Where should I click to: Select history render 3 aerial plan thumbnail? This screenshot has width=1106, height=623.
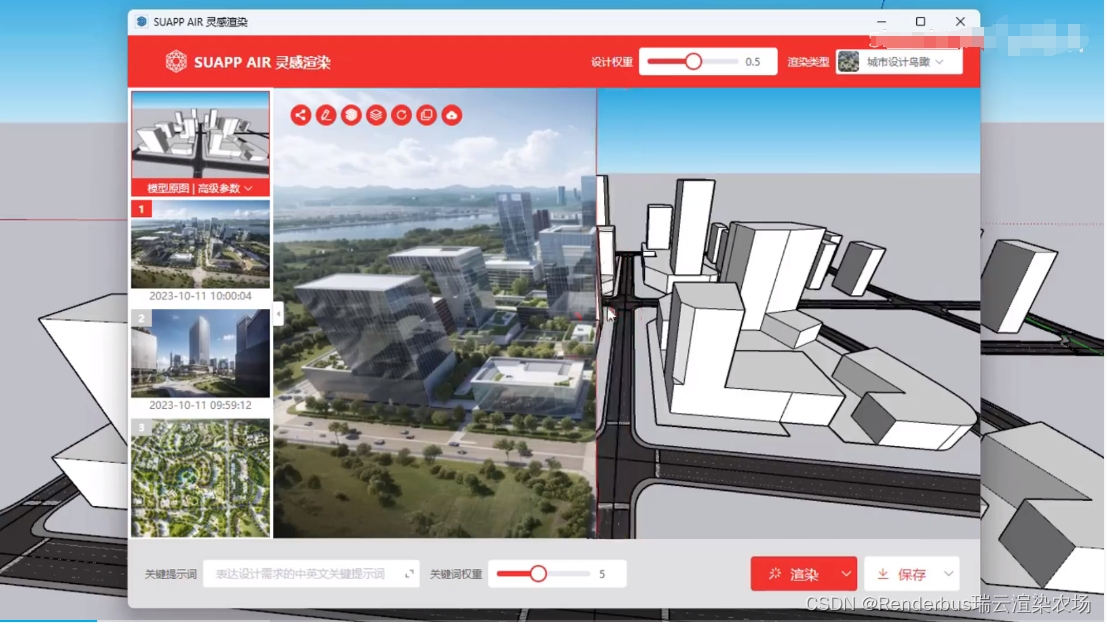point(200,478)
